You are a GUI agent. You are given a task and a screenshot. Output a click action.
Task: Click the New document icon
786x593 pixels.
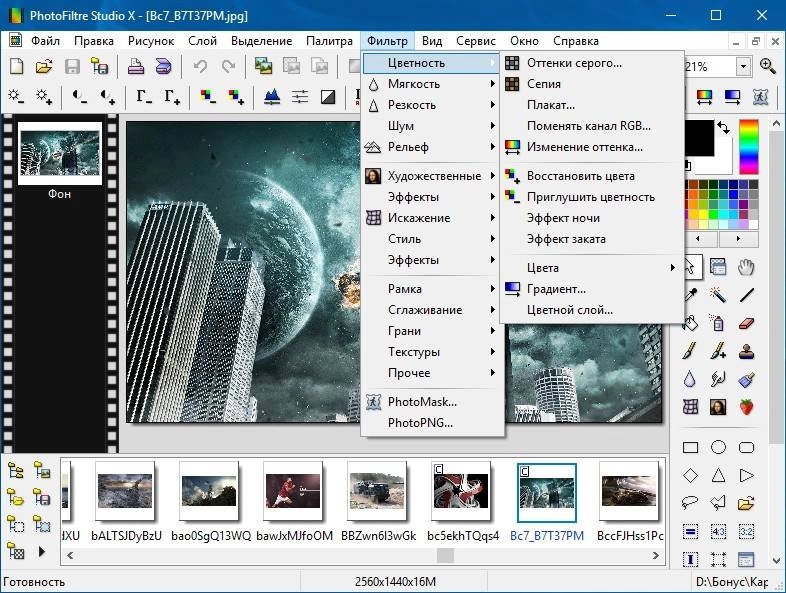(x=17, y=66)
